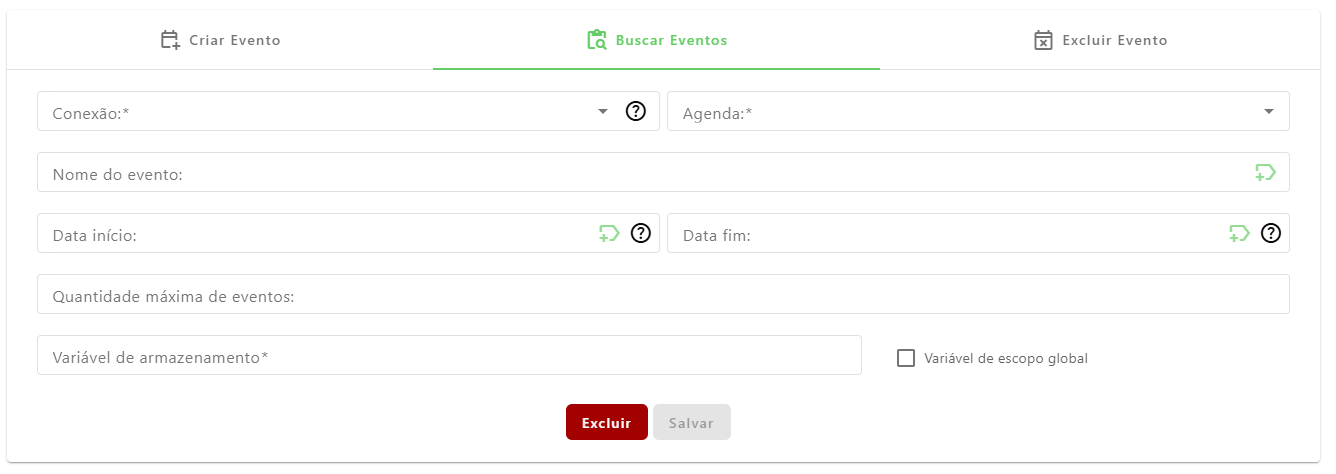Click the red Excluir button
The height and width of the screenshot is (474, 1336).
607,422
